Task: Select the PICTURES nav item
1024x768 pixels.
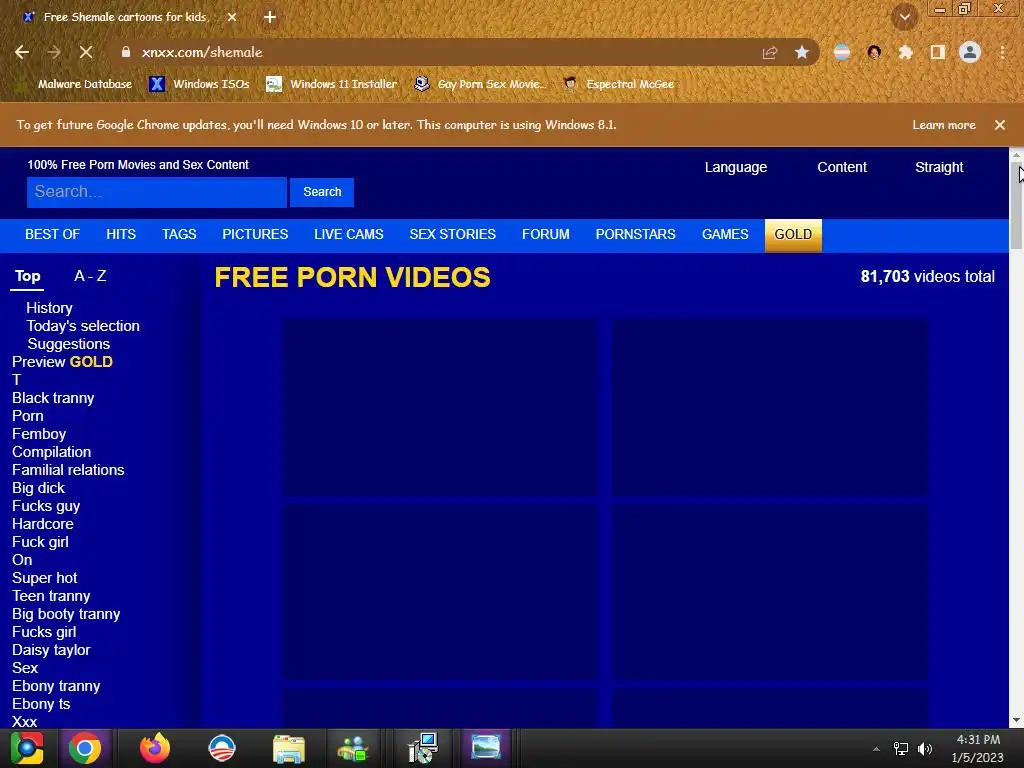Action: pyautogui.click(x=255, y=234)
